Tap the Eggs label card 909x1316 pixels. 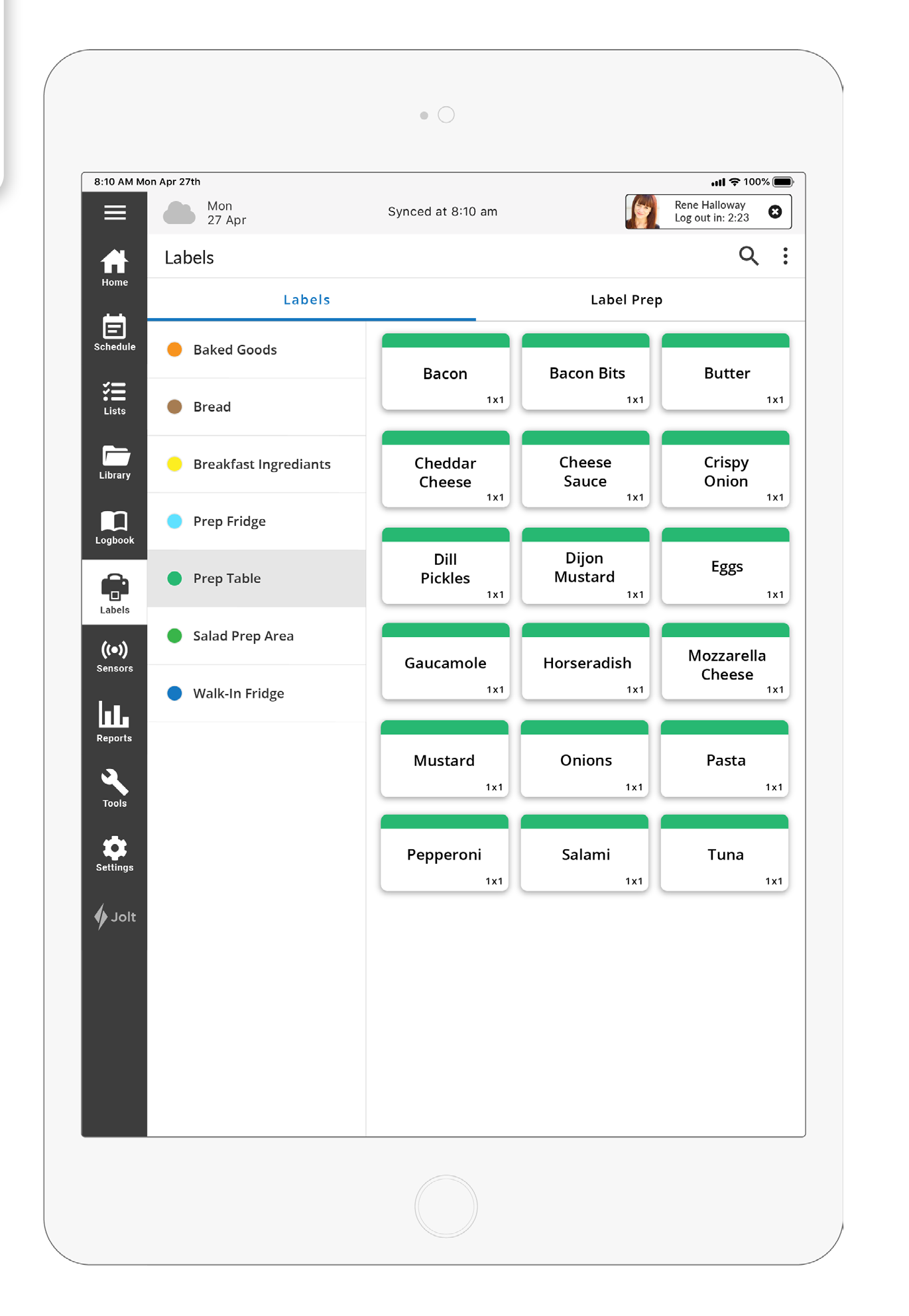point(725,566)
